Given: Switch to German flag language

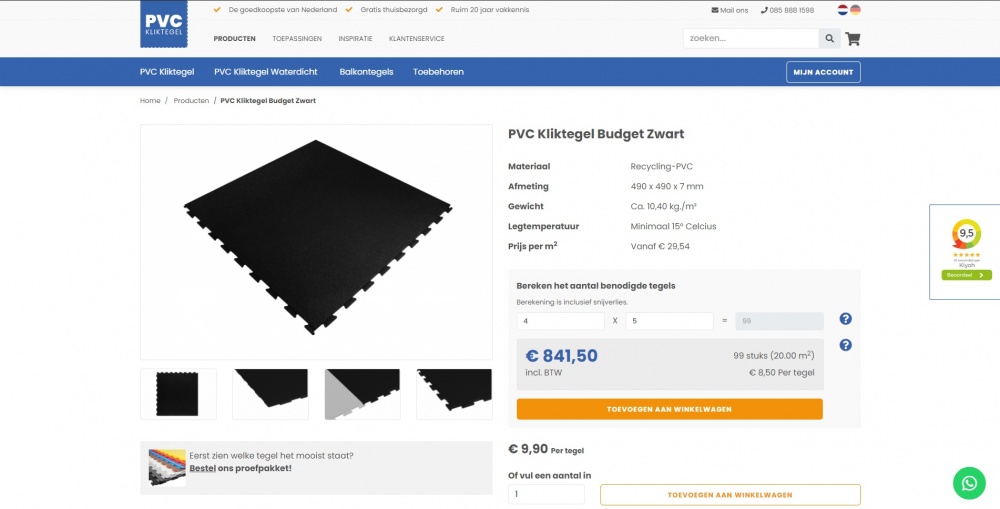Looking at the screenshot, I should click(855, 10).
